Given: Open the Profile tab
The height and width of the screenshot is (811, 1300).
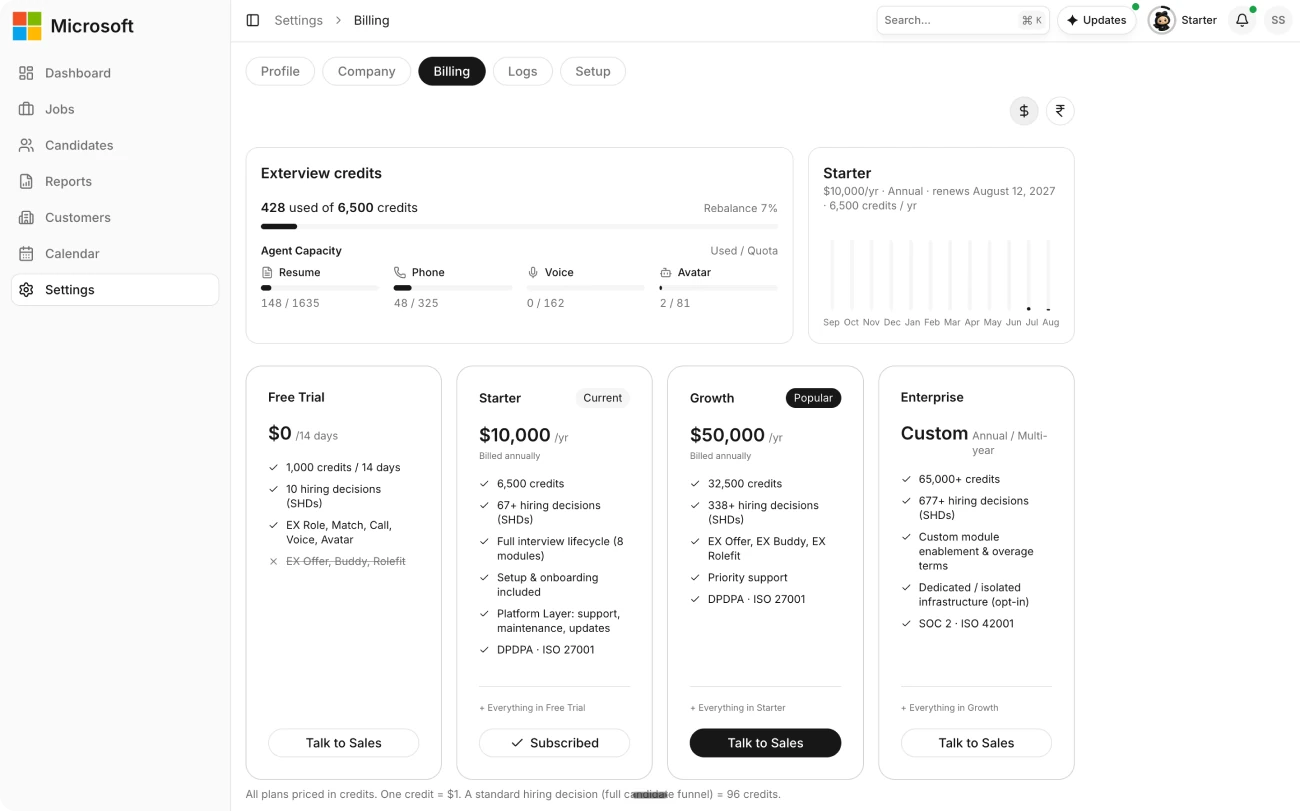Looking at the screenshot, I should (280, 71).
